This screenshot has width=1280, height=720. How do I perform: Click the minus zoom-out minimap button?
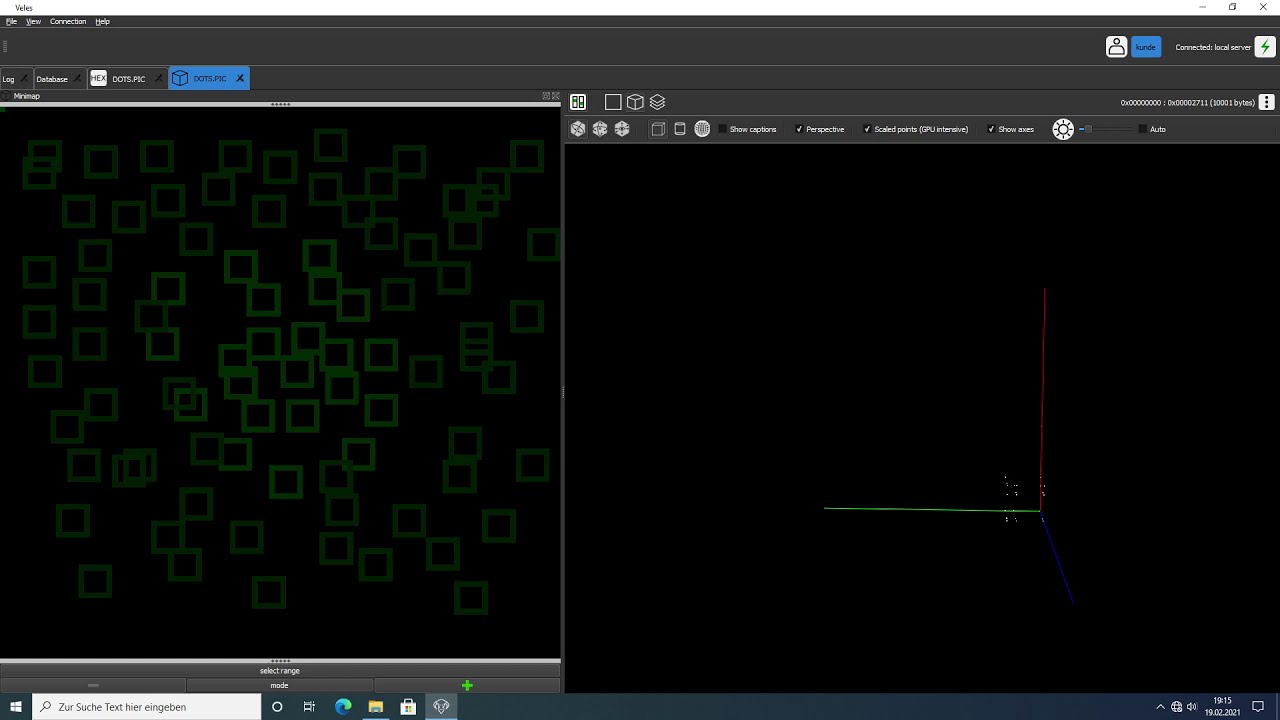click(x=93, y=685)
